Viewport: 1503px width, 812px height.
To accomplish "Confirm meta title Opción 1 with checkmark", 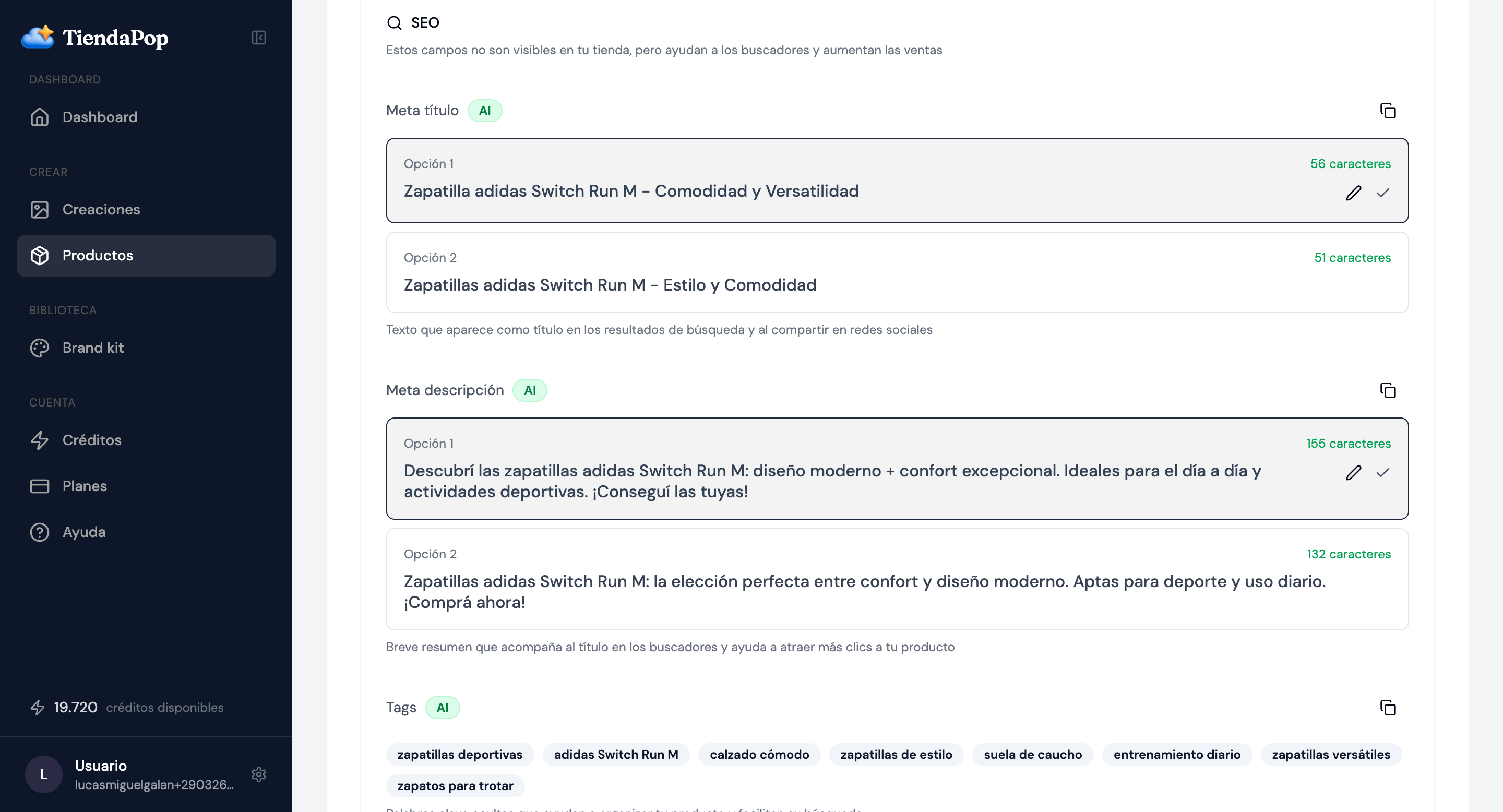I will pos(1383,193).
